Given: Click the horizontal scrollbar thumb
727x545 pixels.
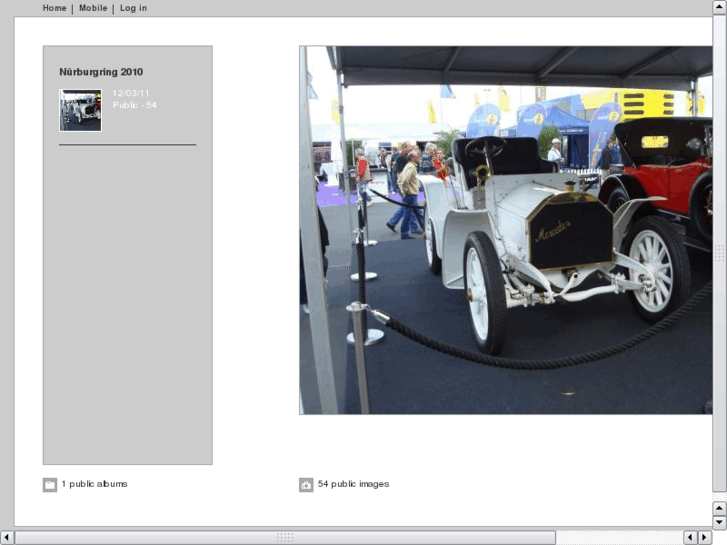Looking at the screenshot, I should click(x=285, y=538).
